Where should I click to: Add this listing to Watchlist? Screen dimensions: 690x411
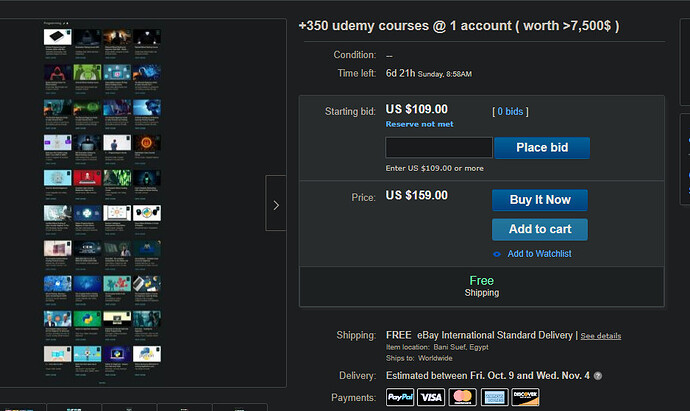pos(539,253)
